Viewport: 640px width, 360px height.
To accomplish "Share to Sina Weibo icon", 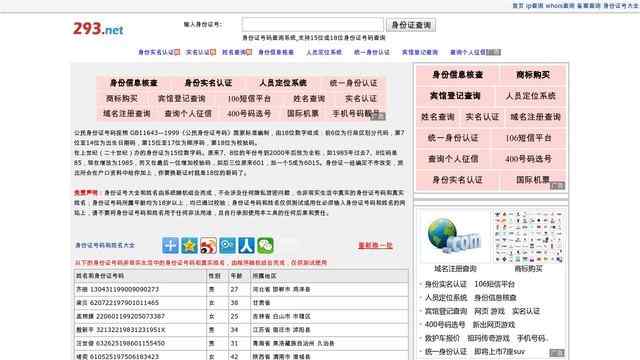I will (x=208, y=245).
